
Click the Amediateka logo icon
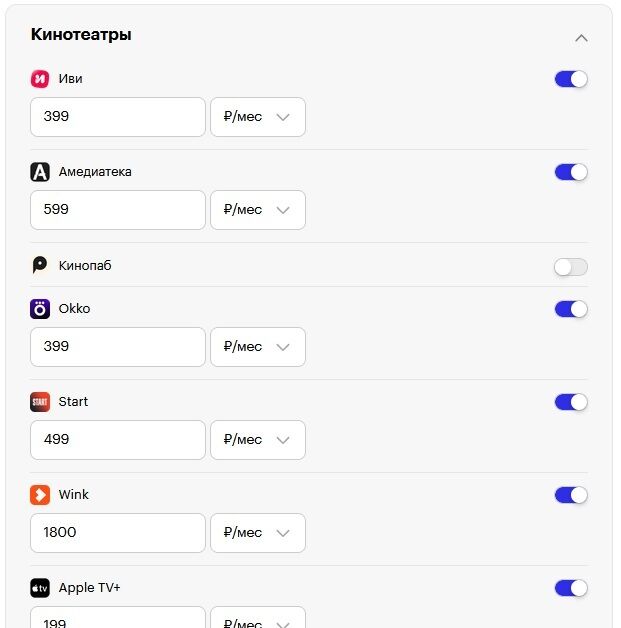tap(40, 172)
